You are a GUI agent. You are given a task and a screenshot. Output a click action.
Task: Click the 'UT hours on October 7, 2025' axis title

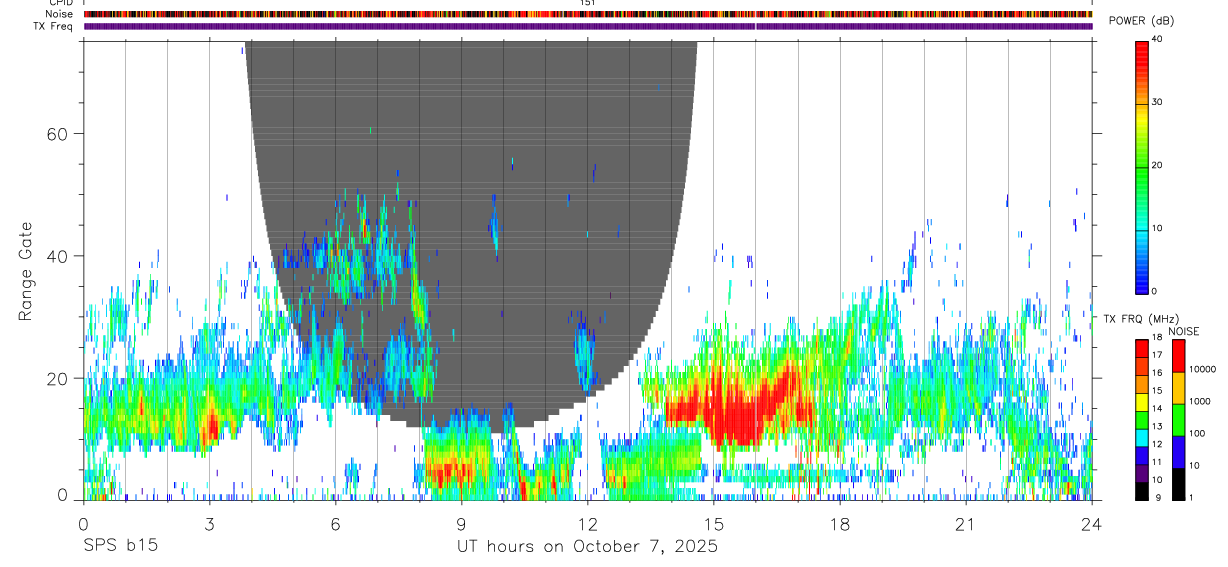click(x=587, y=547)
